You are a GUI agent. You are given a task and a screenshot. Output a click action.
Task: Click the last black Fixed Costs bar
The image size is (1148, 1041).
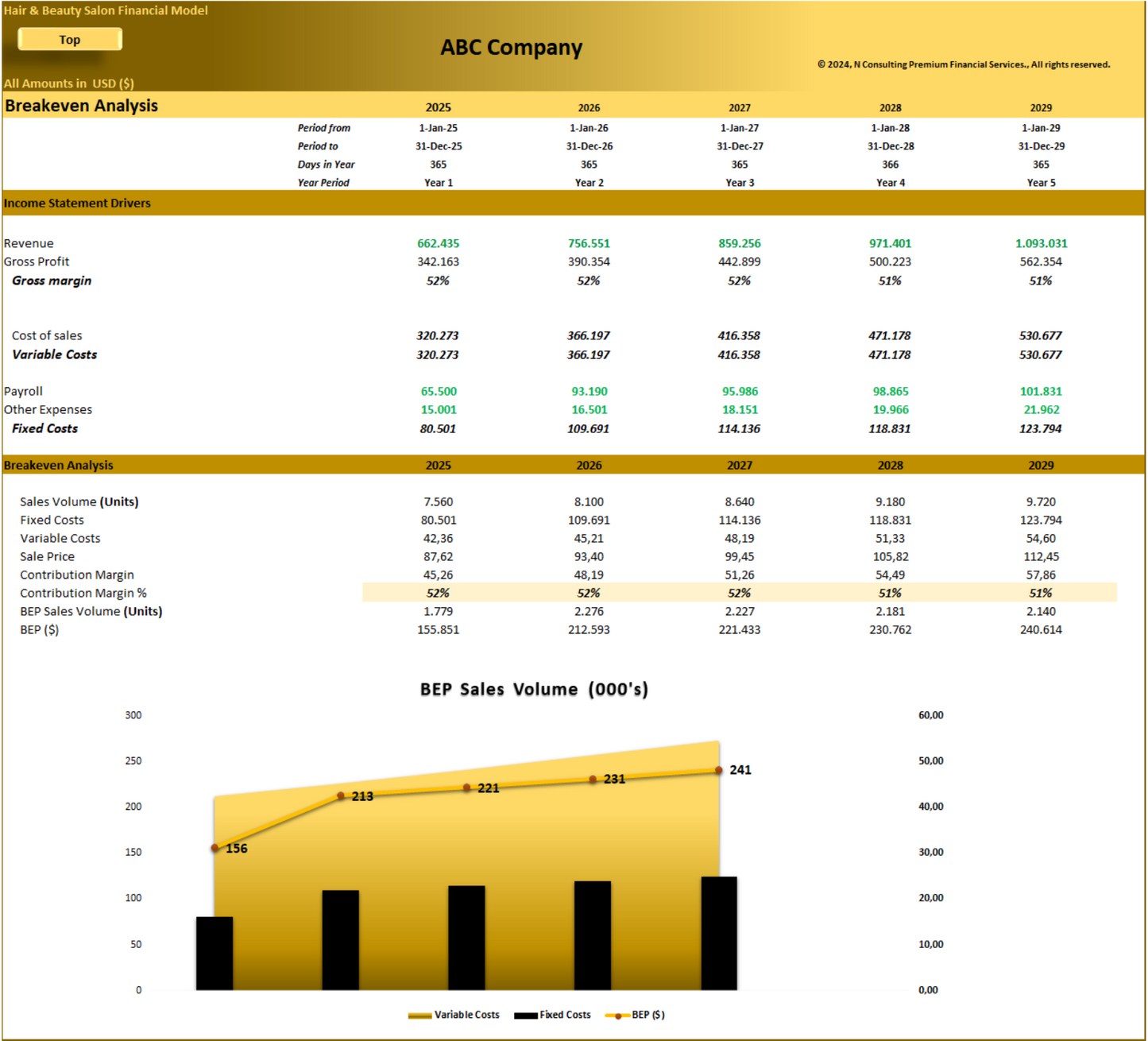(719, 934)
